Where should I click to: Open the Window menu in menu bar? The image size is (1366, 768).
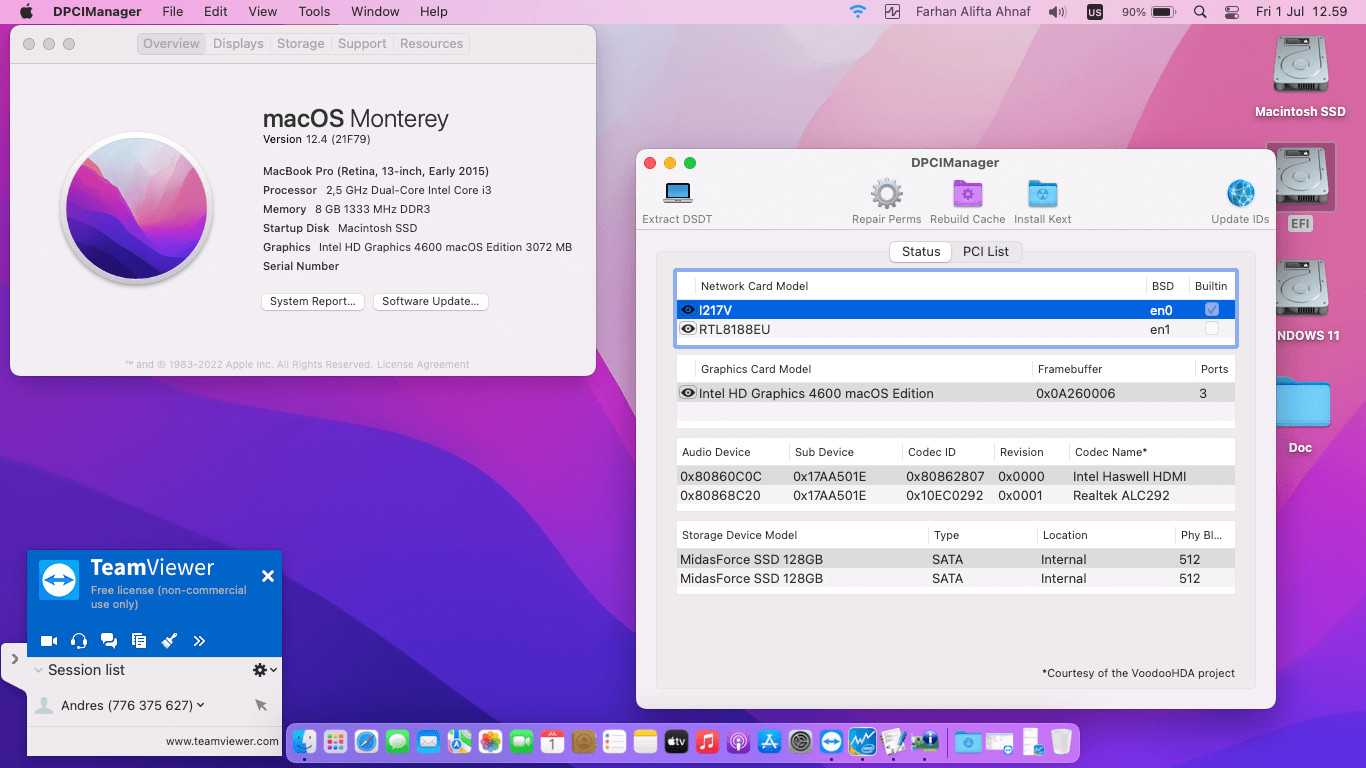pyautogui.click(x=375, y=12)
